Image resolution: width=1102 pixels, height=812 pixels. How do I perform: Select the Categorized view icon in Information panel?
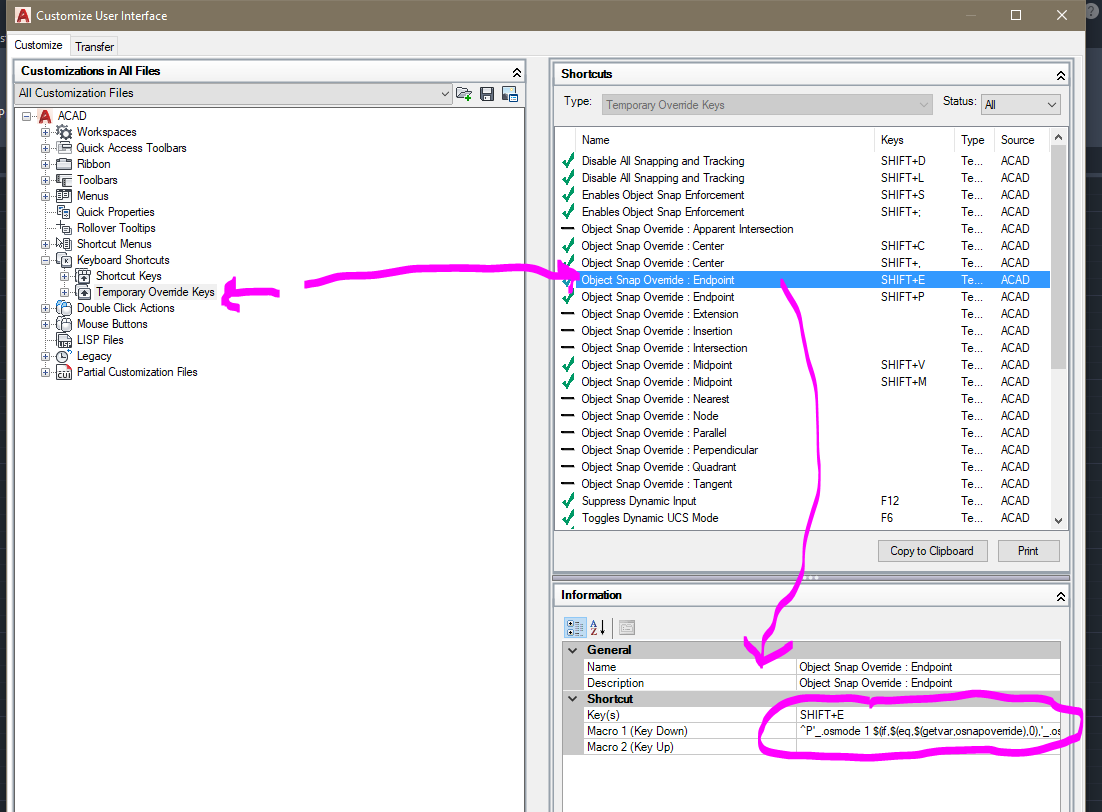pyautogui.click(x=575, y=627)
